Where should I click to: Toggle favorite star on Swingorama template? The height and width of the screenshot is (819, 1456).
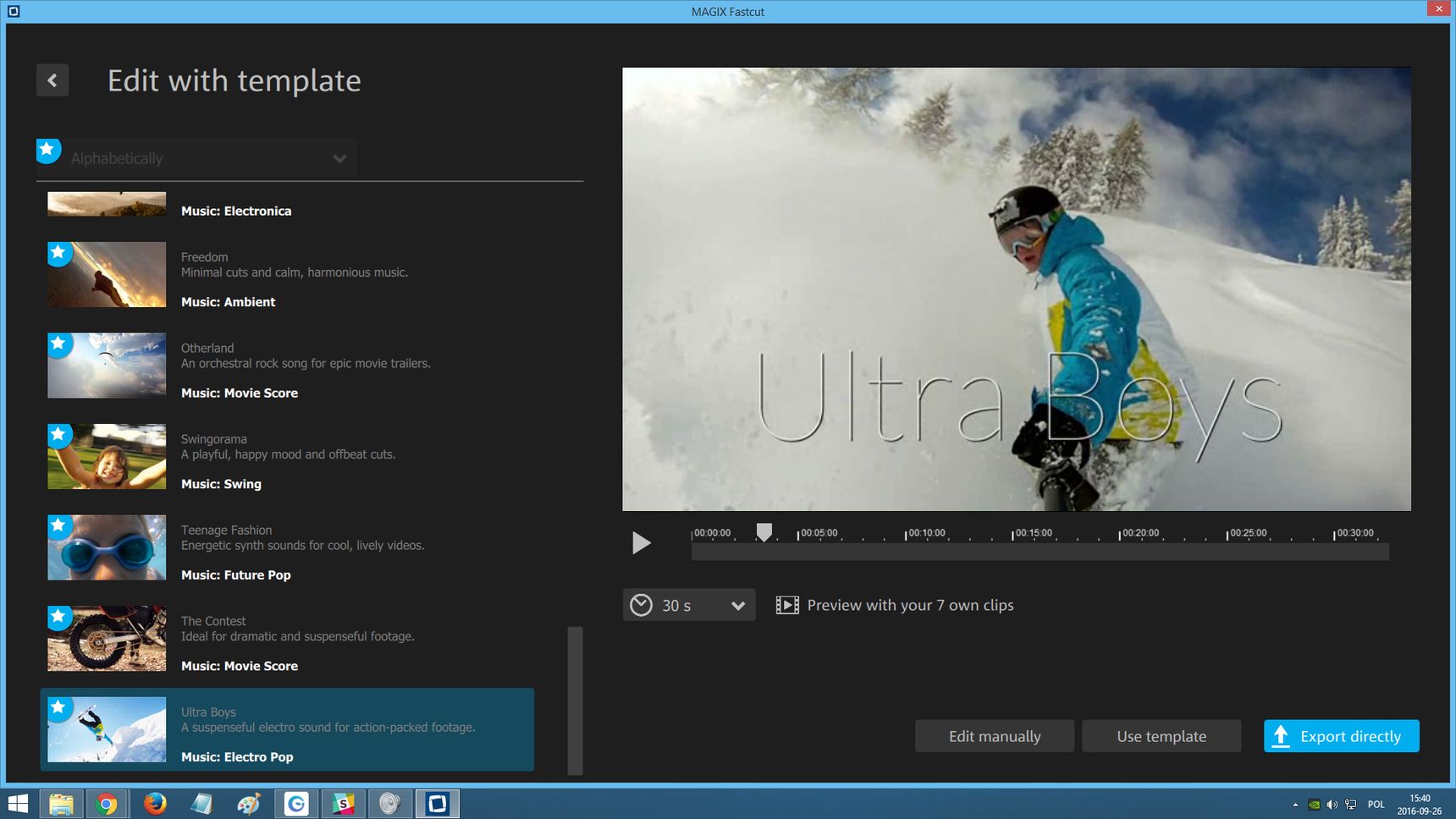(x=58, y=435)
